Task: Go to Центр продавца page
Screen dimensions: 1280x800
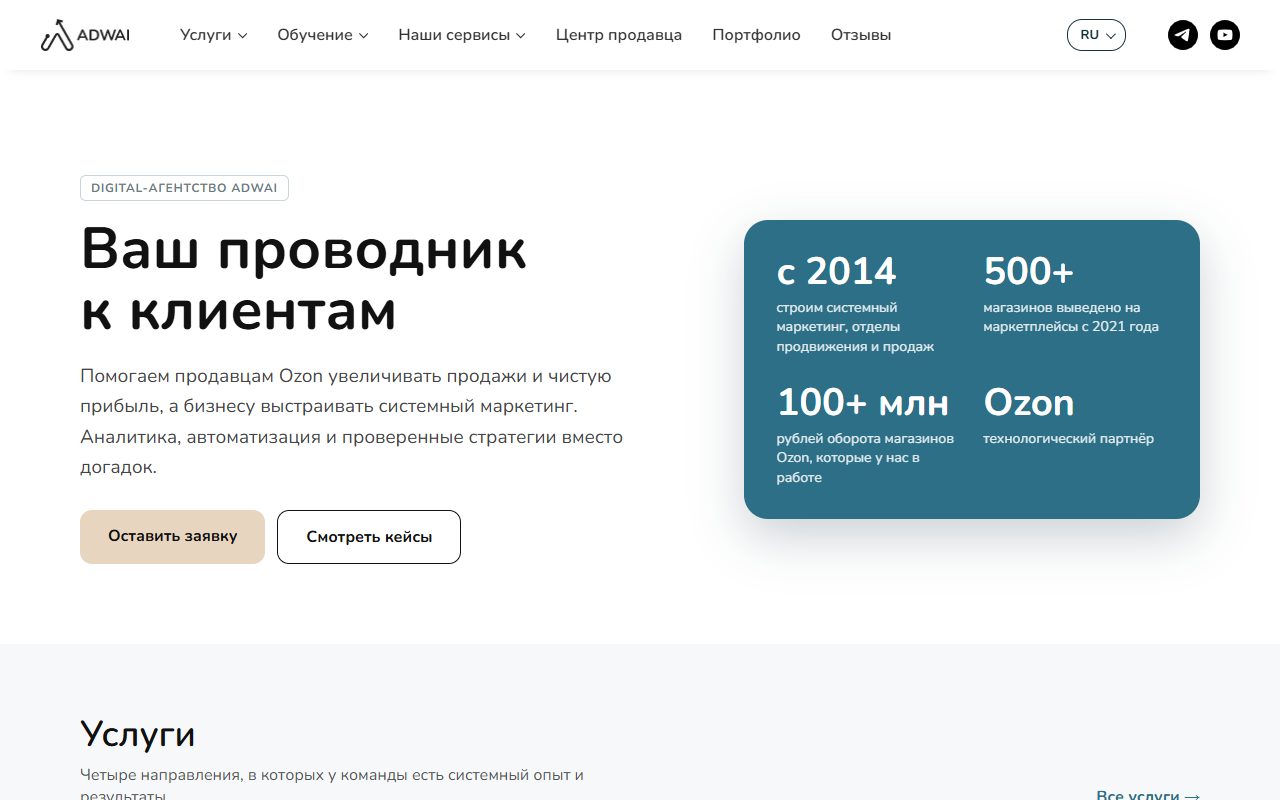Action: tap(619, 35)
